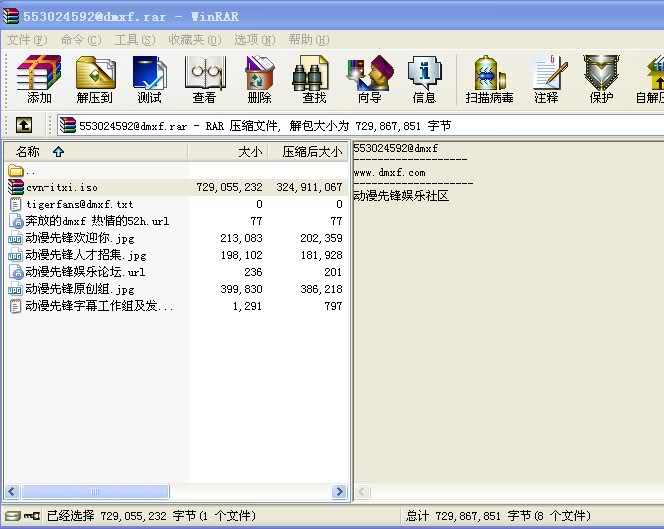Image resolution: width=664 pixels, height=529 pixels.
Task: Open the 命令(C) menu
Action: tap(81, 40)
